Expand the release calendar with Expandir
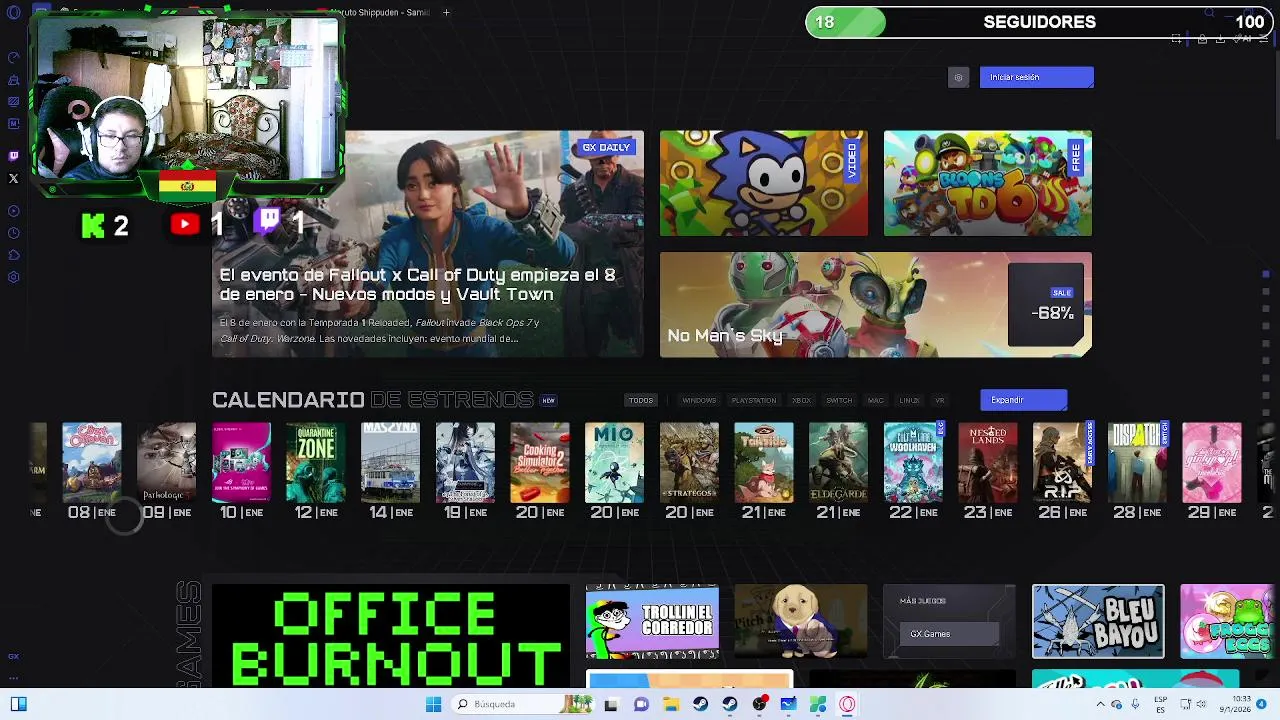1280x720 pixels. coord(1023,400)
